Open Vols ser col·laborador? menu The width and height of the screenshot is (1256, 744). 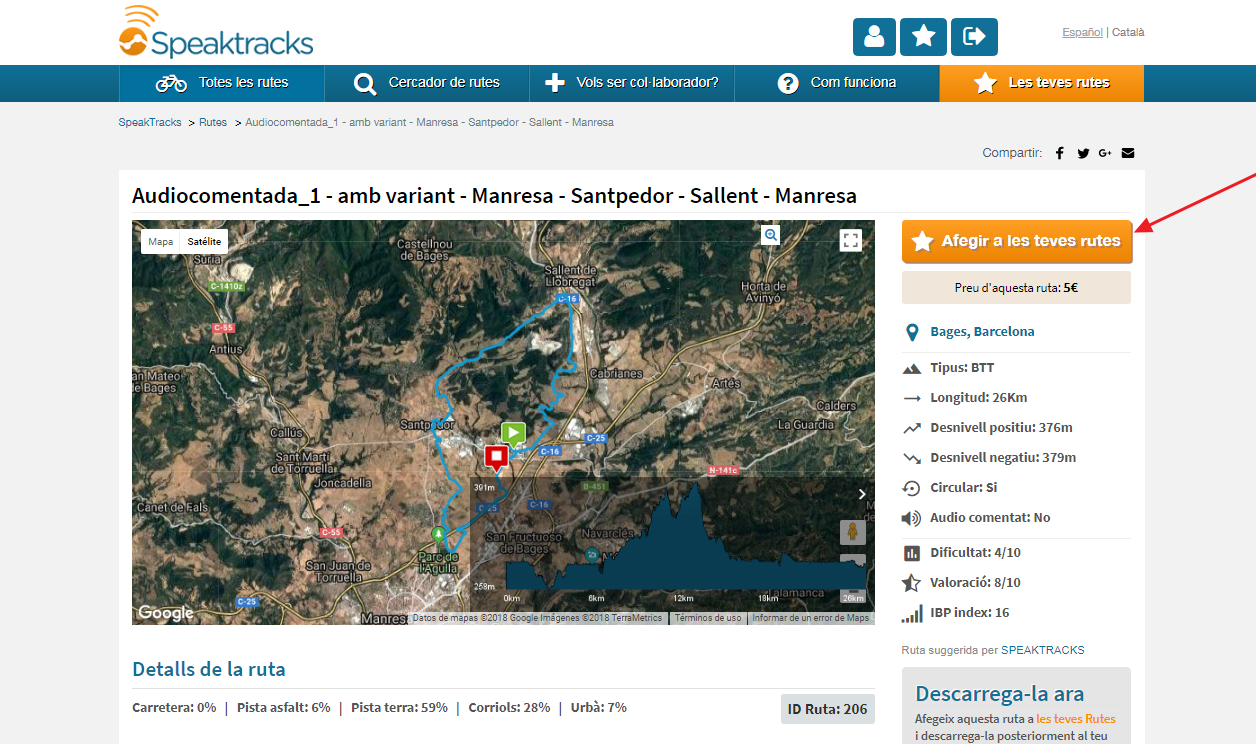coord(632,83)
